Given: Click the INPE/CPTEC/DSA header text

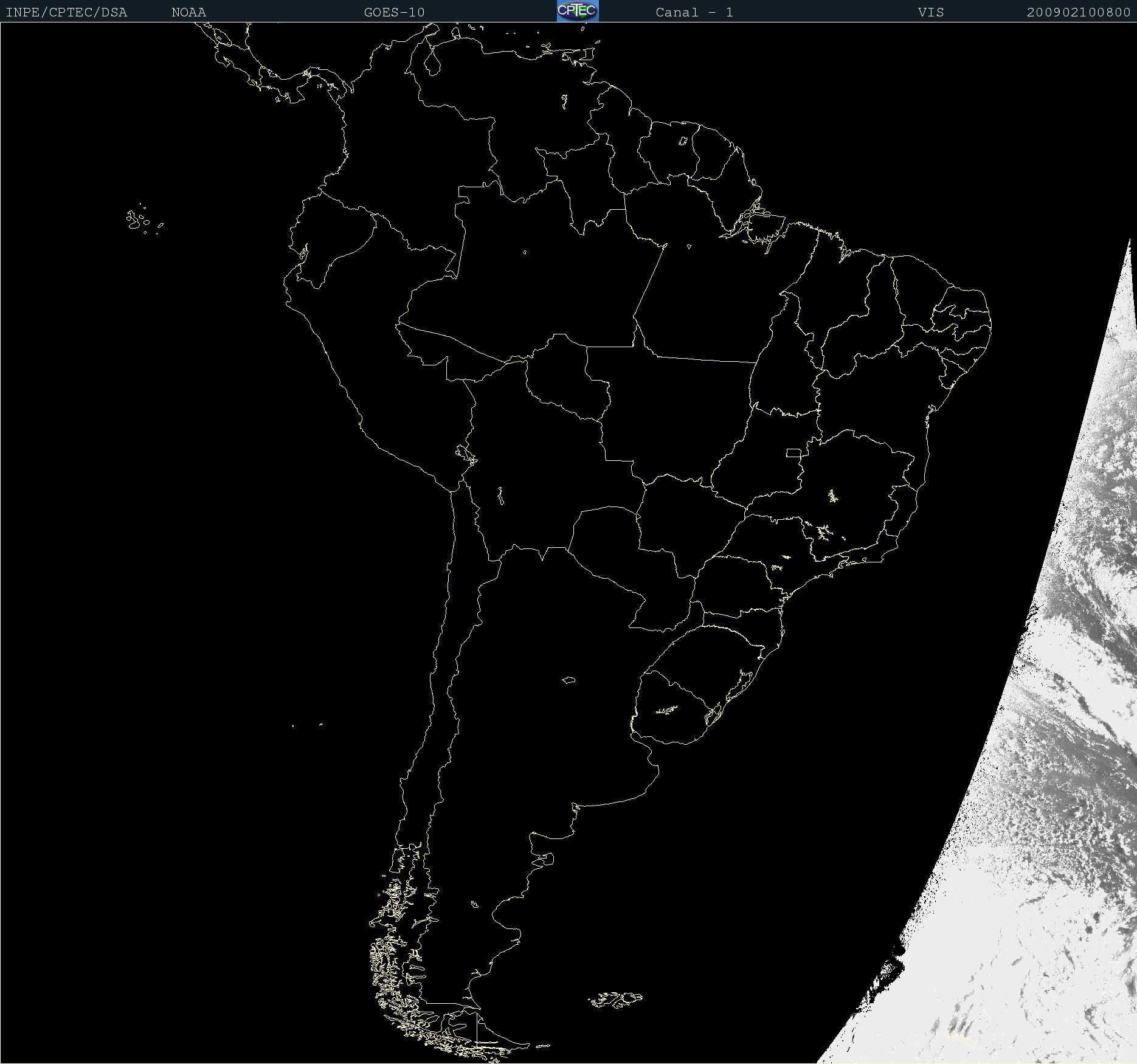Looking at the screenshot, I should point(66,12).
